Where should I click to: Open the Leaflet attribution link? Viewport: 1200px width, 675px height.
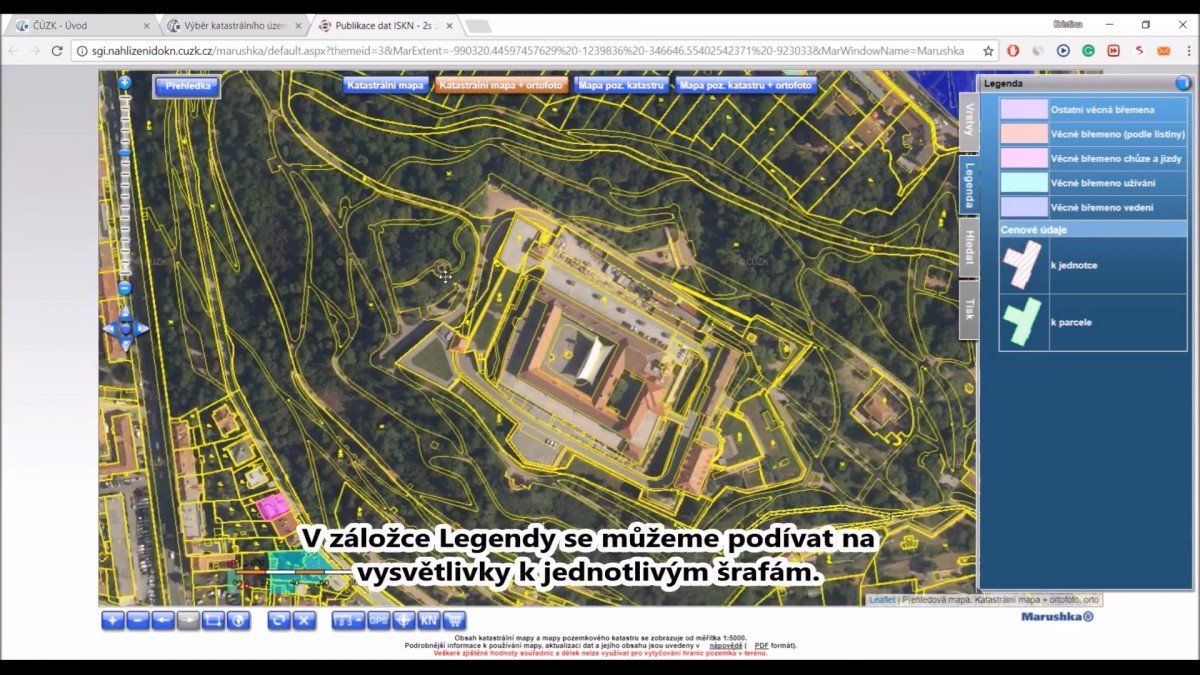[881, 600]
